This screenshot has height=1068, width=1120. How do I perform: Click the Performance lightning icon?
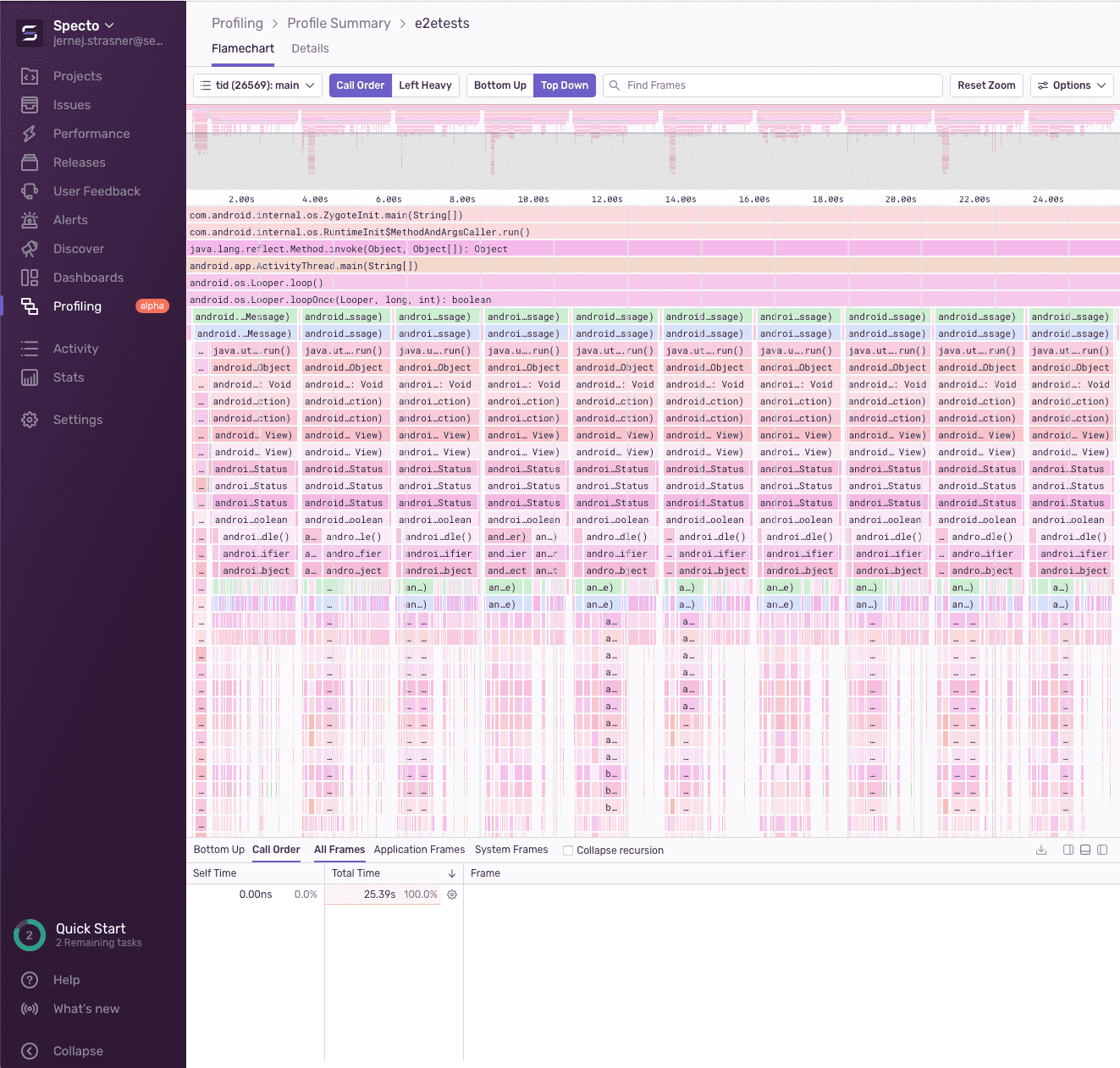tap(30, 134)
